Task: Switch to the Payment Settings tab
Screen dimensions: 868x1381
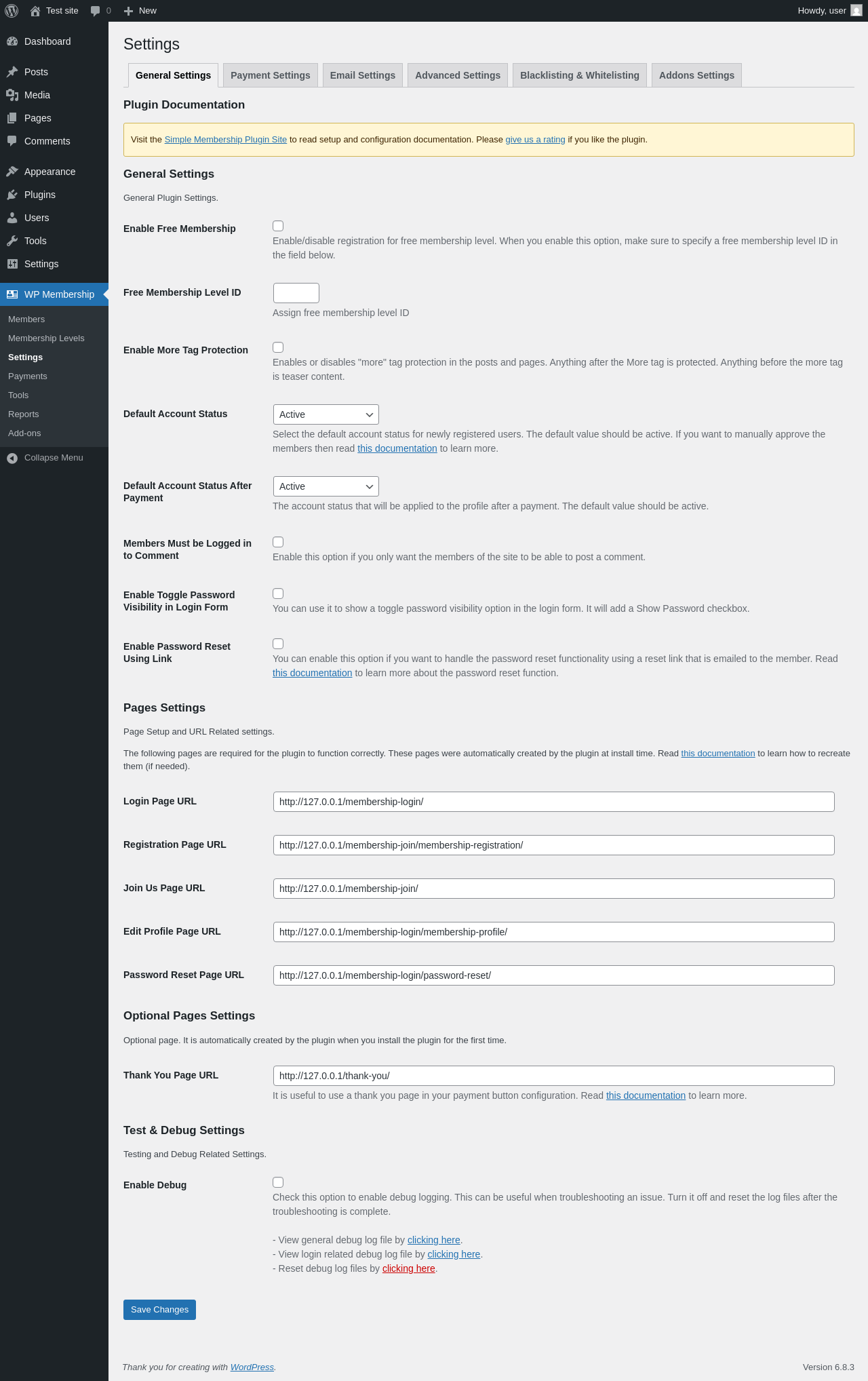Action: 270,75
